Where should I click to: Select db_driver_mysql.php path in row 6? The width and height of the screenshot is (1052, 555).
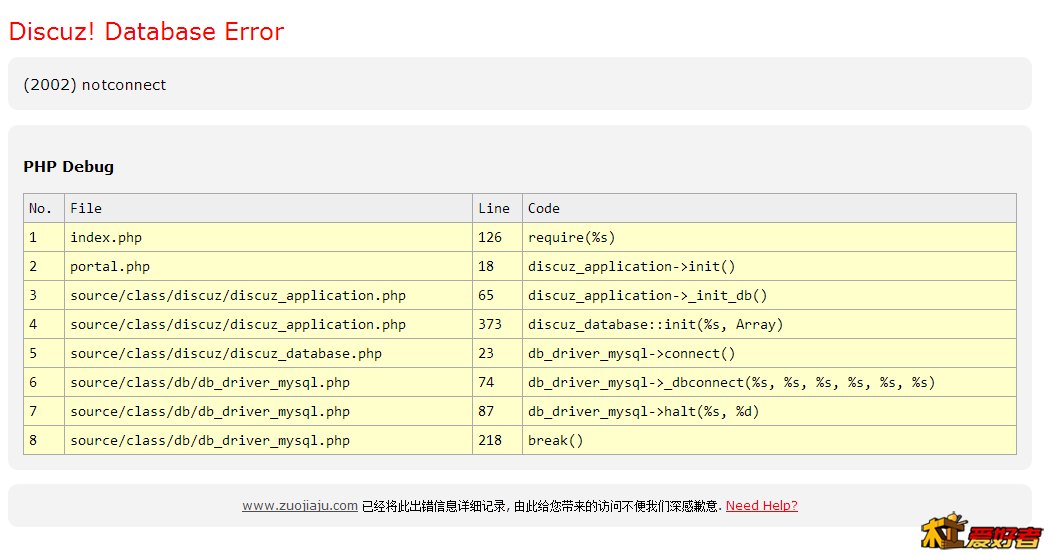tap(209, 383)
